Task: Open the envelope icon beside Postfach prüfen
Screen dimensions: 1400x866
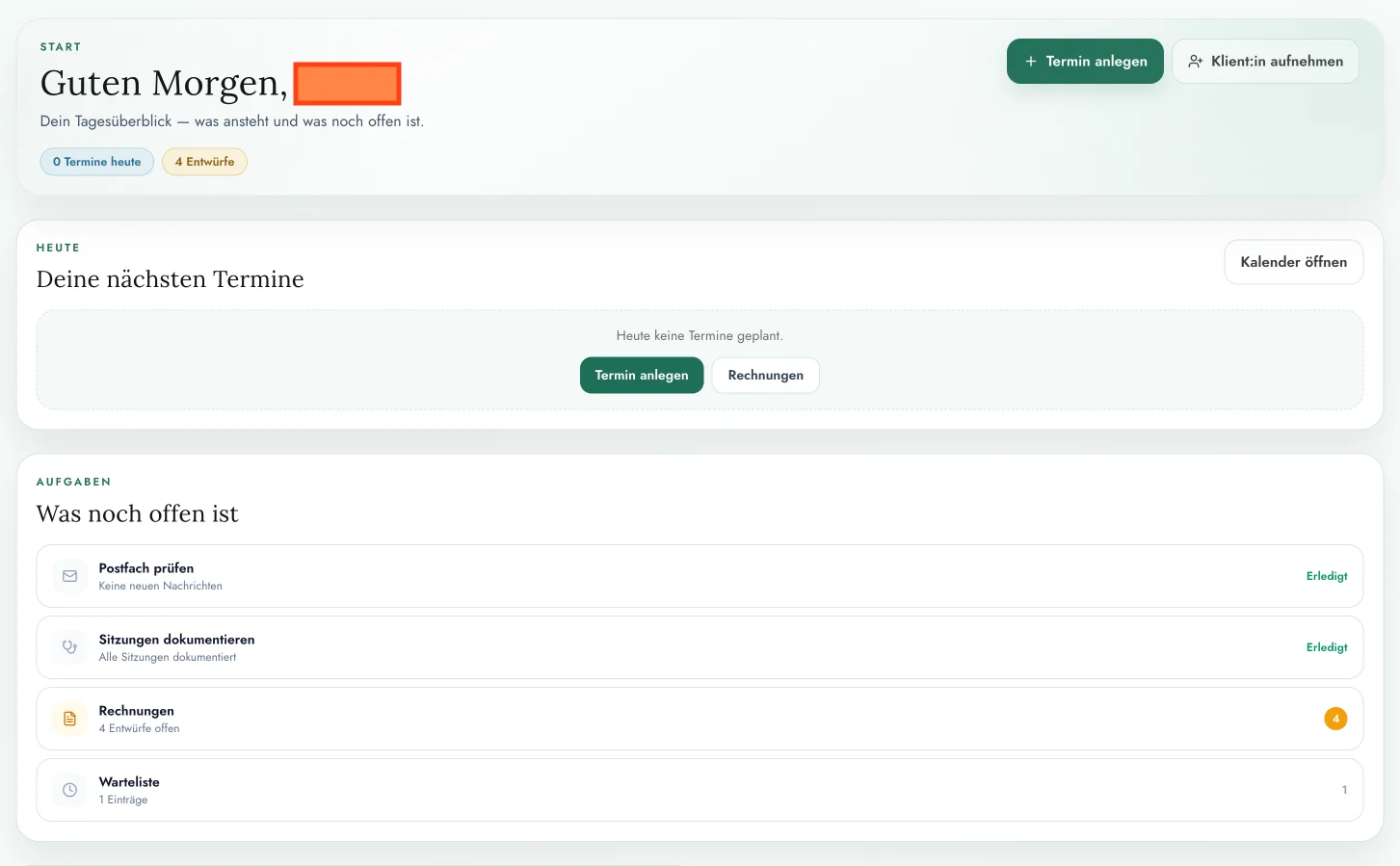Action: click(x=68, y=575)
